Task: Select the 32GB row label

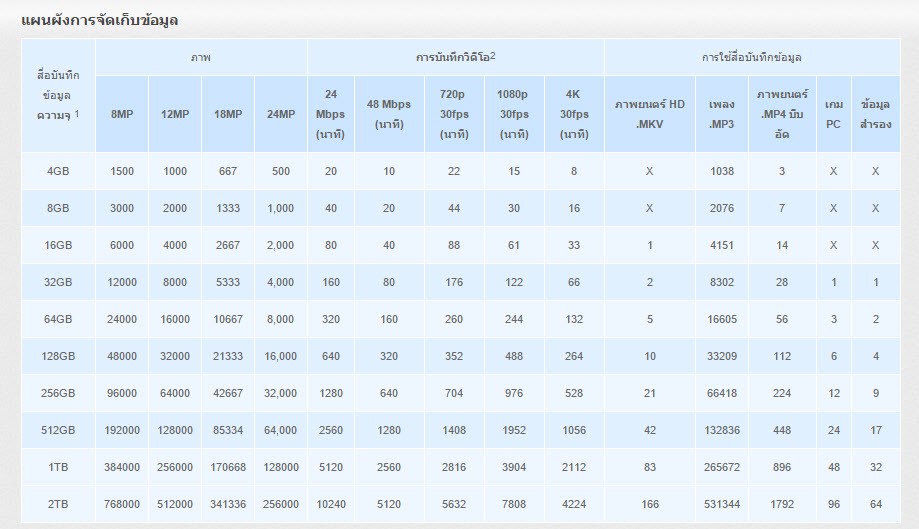Action: pyautogui.click(x=58, y=282)
